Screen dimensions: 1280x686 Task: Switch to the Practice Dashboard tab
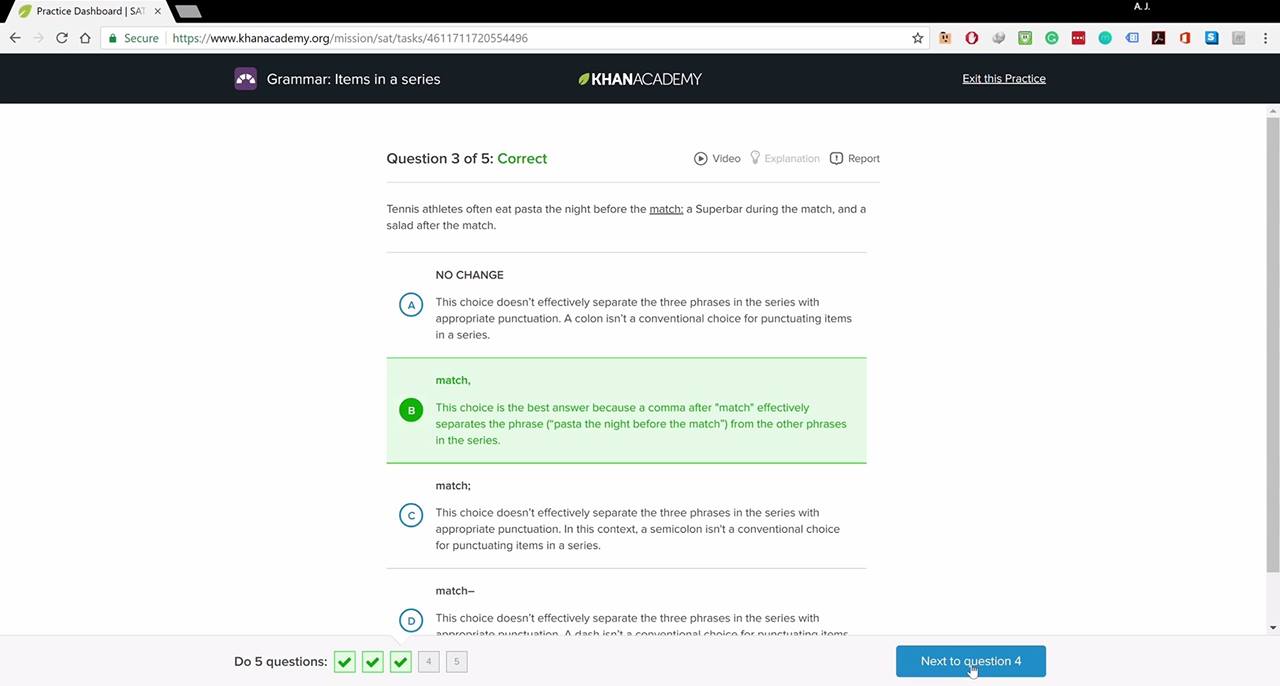90,11
